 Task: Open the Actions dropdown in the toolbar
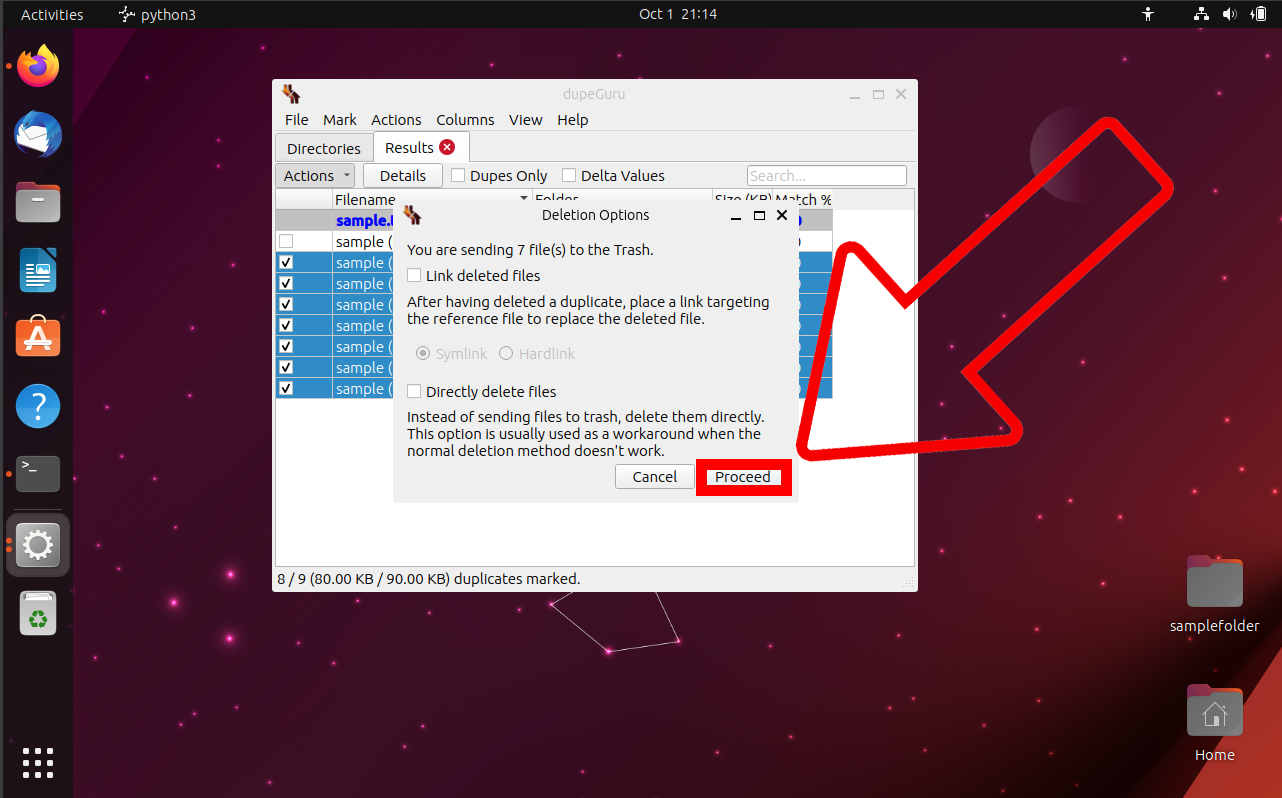(315, 174)
